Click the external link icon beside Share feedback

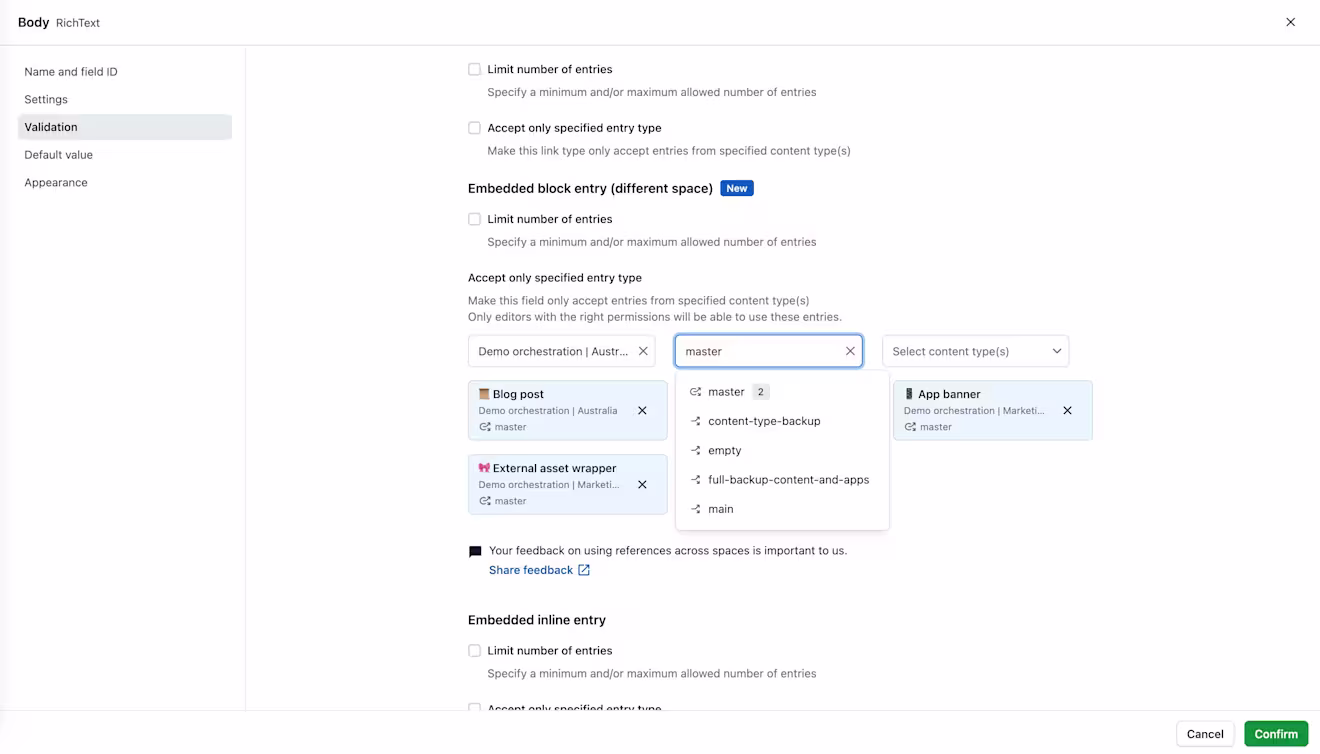click(584, 570)
